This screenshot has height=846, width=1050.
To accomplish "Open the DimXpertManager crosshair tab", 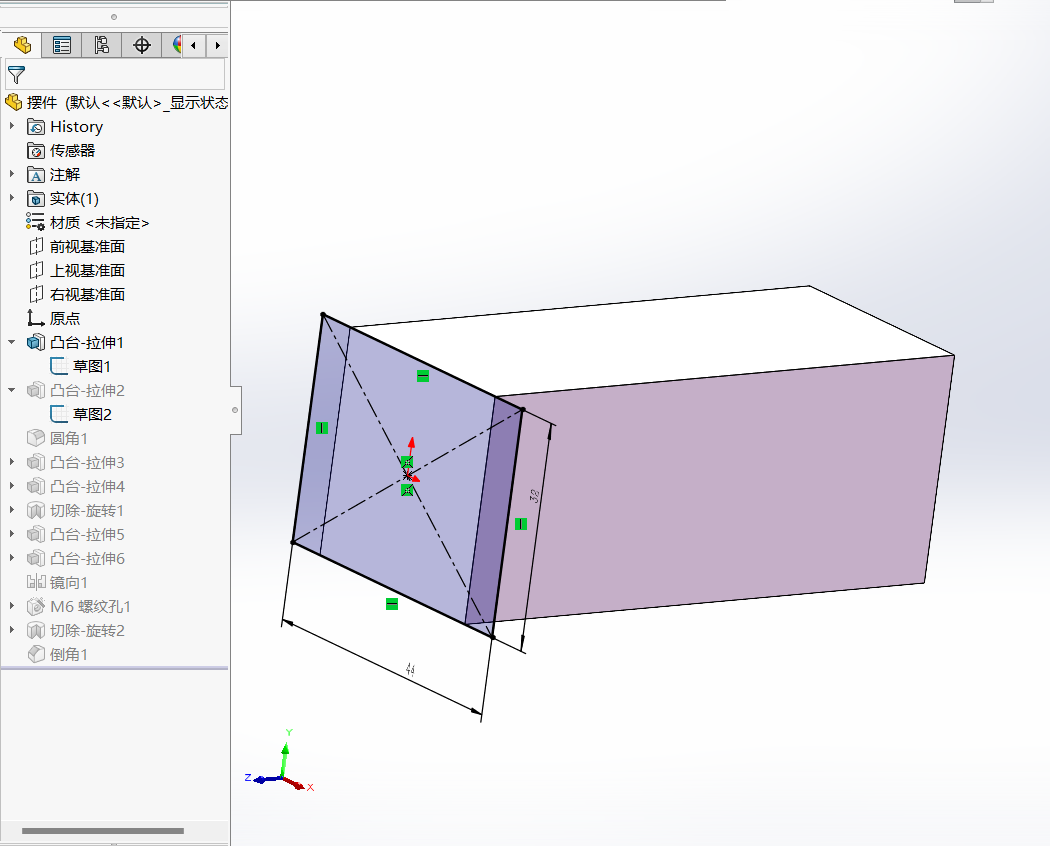I will coord(141,45).
